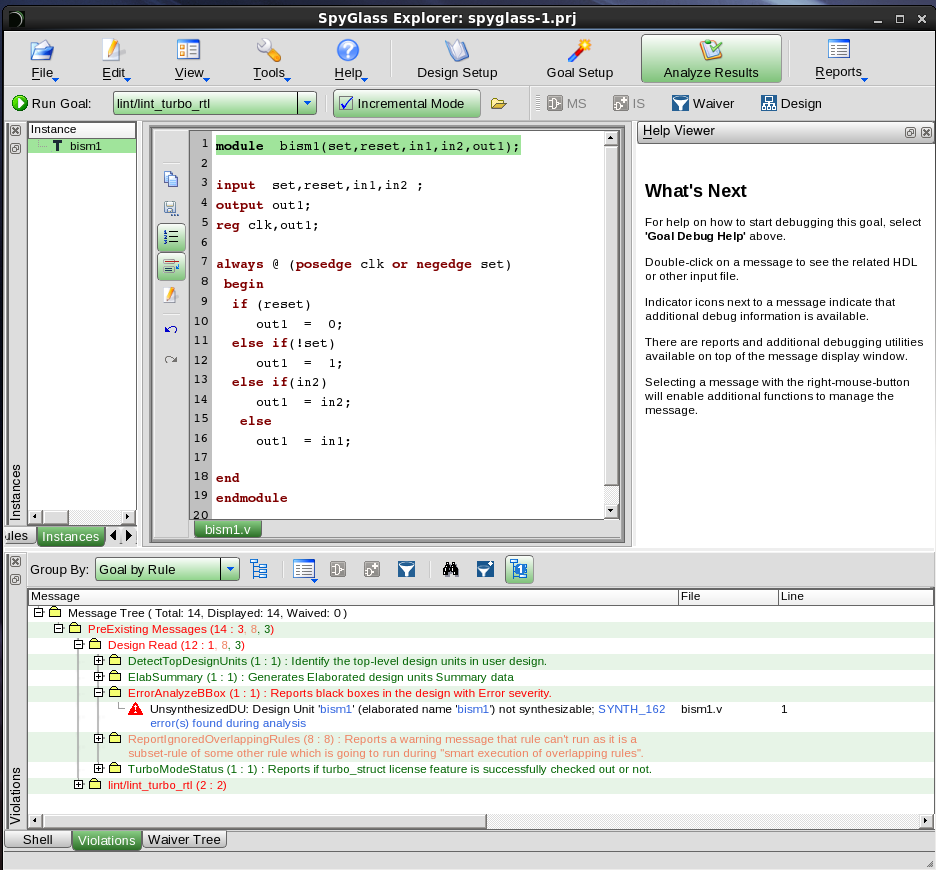The width and height of the screenshot is (936, 870).
Task: Toggle message highlighting icon in editor sidebar
Action: click(x=171, y=266)
